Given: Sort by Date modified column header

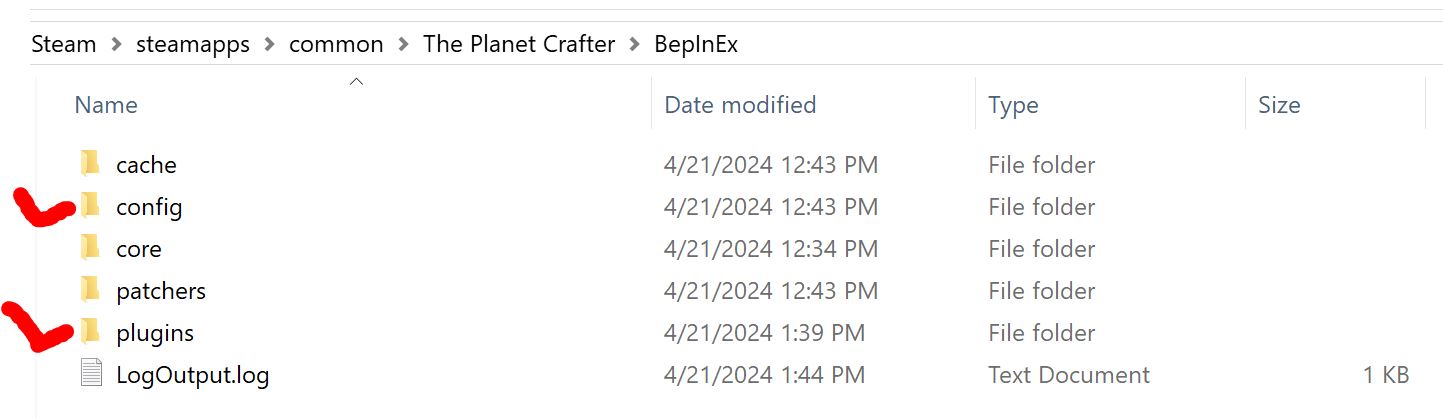Looking at the screenshot, I should pos(740,105).
